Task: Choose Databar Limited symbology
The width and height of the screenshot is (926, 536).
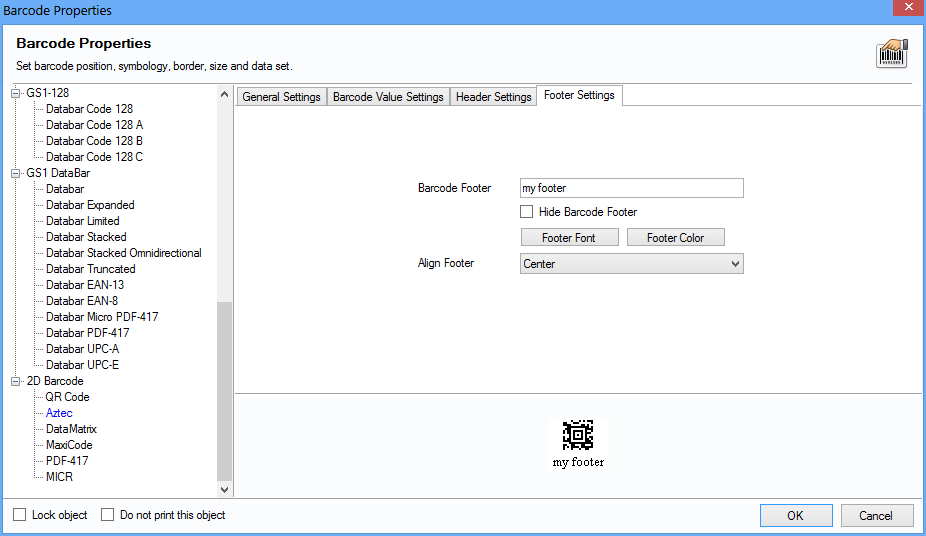Action: [83, 221]
